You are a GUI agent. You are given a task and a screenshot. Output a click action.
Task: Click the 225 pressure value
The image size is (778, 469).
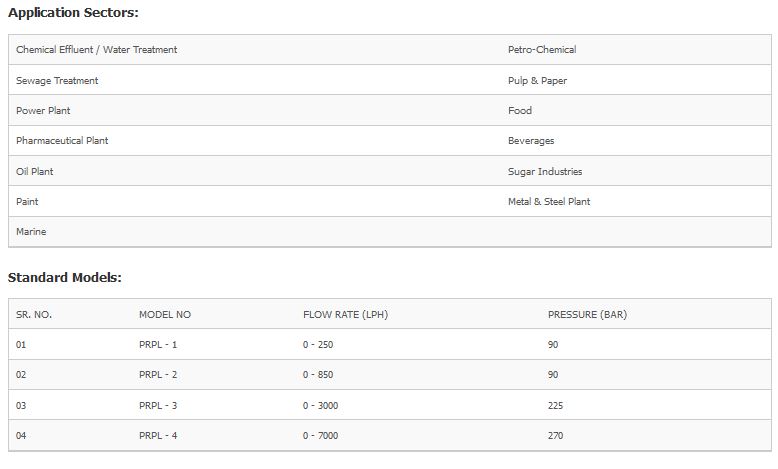pyautogui.click(x=556, y=406)
